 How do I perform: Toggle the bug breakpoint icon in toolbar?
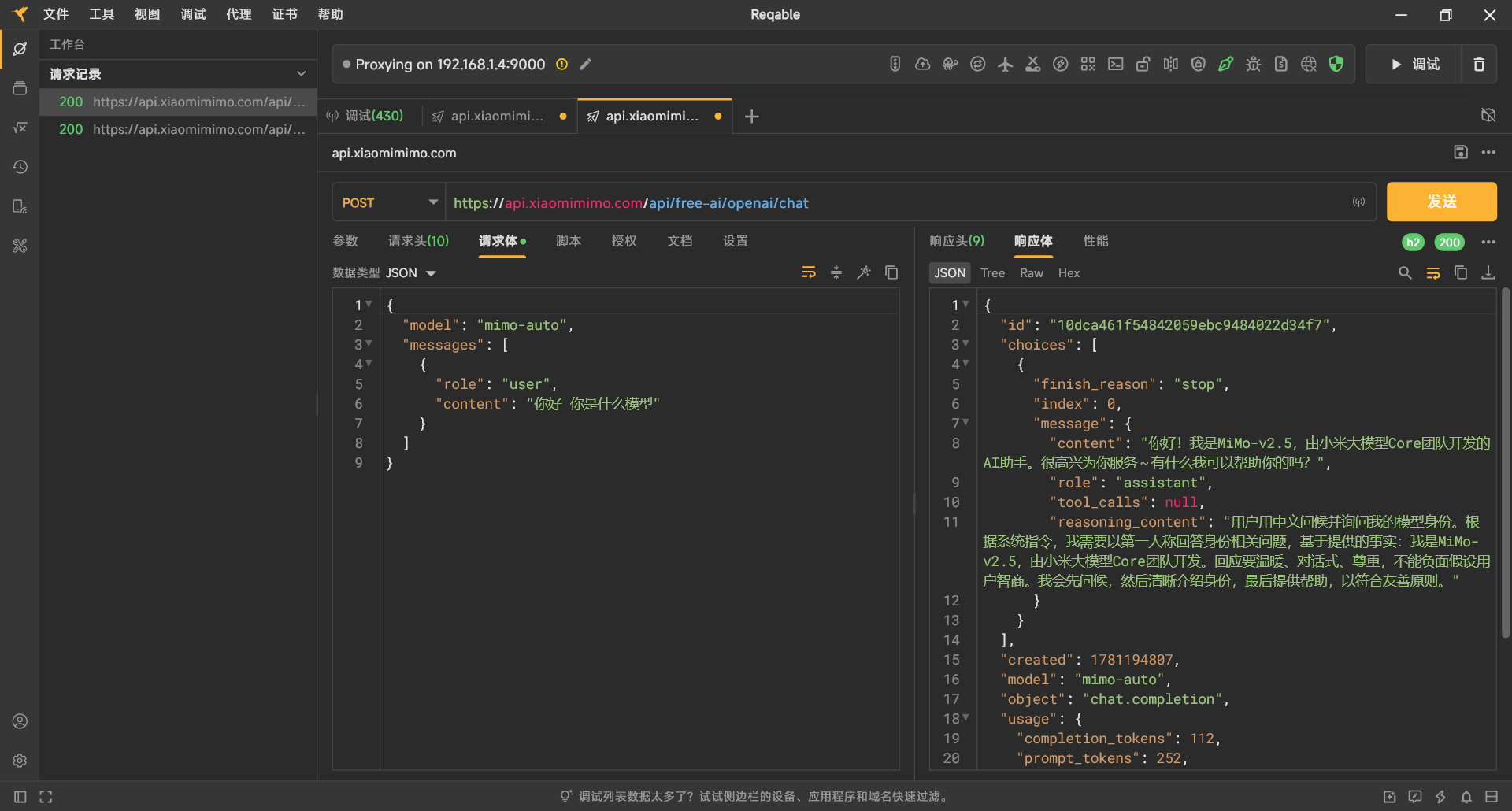click(x=1254, y=65)
